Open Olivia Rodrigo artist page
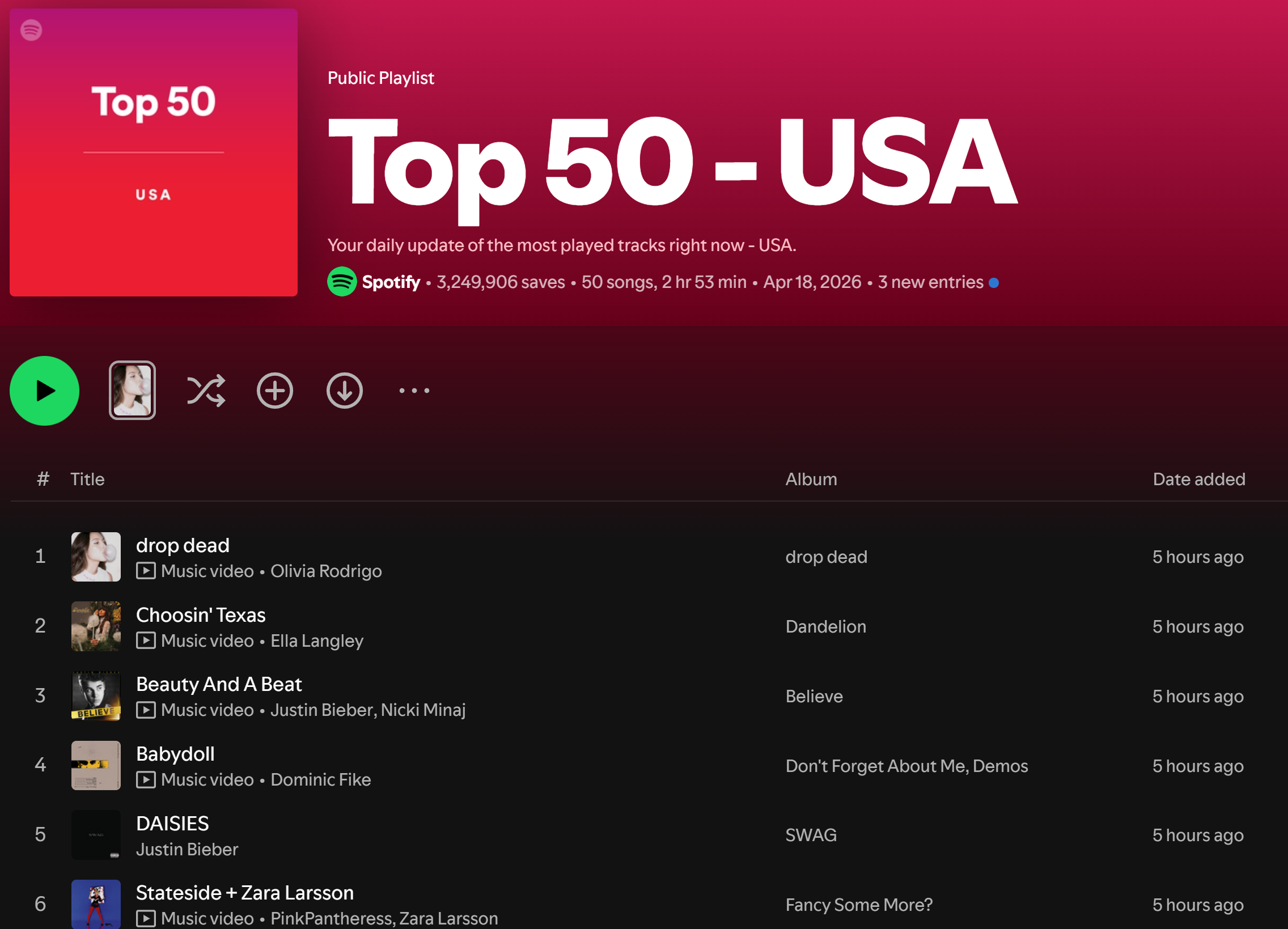 point(326,571)
